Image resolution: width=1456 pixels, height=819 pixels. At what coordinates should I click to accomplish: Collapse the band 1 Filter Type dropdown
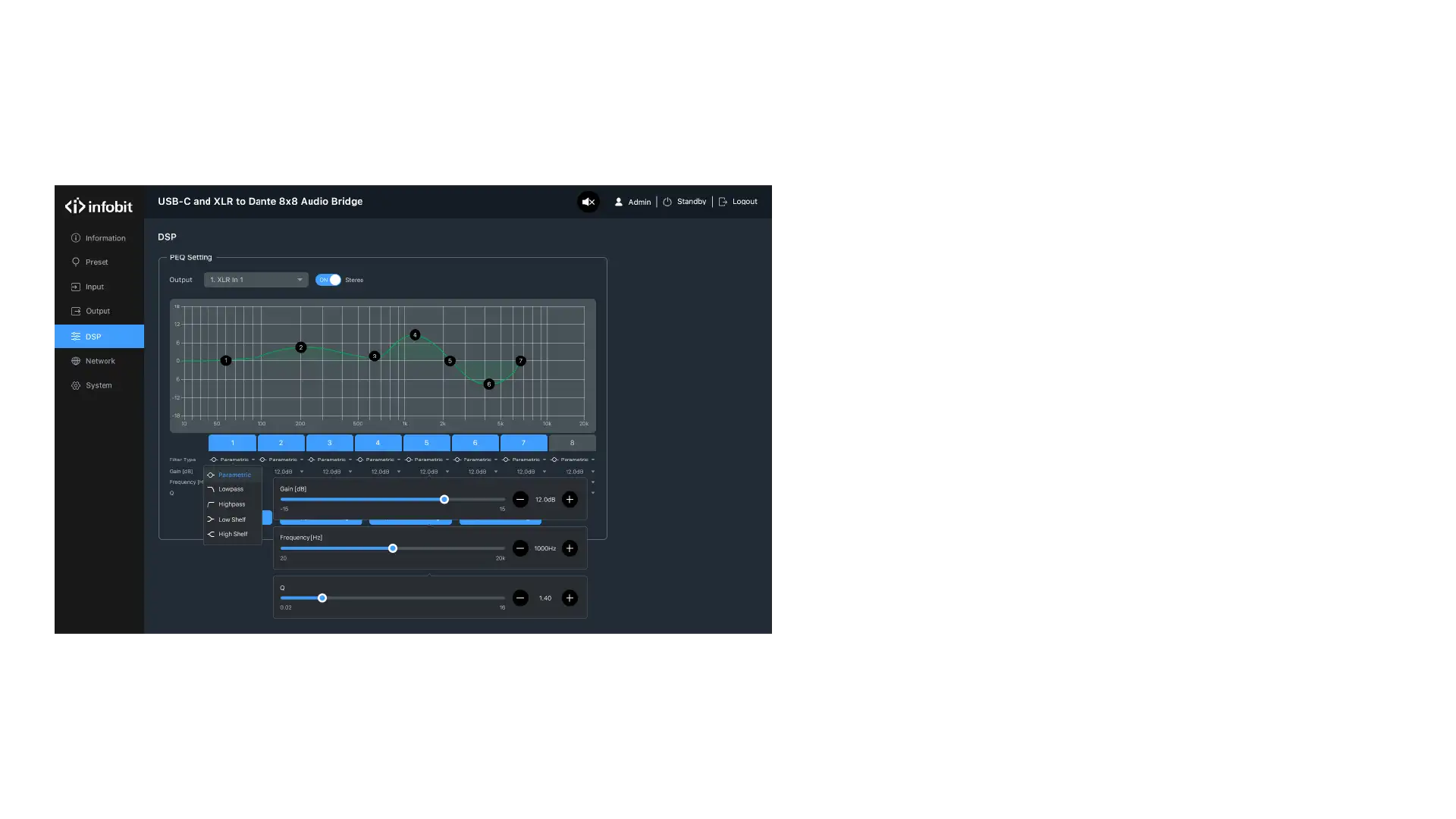tap(232, 460)
